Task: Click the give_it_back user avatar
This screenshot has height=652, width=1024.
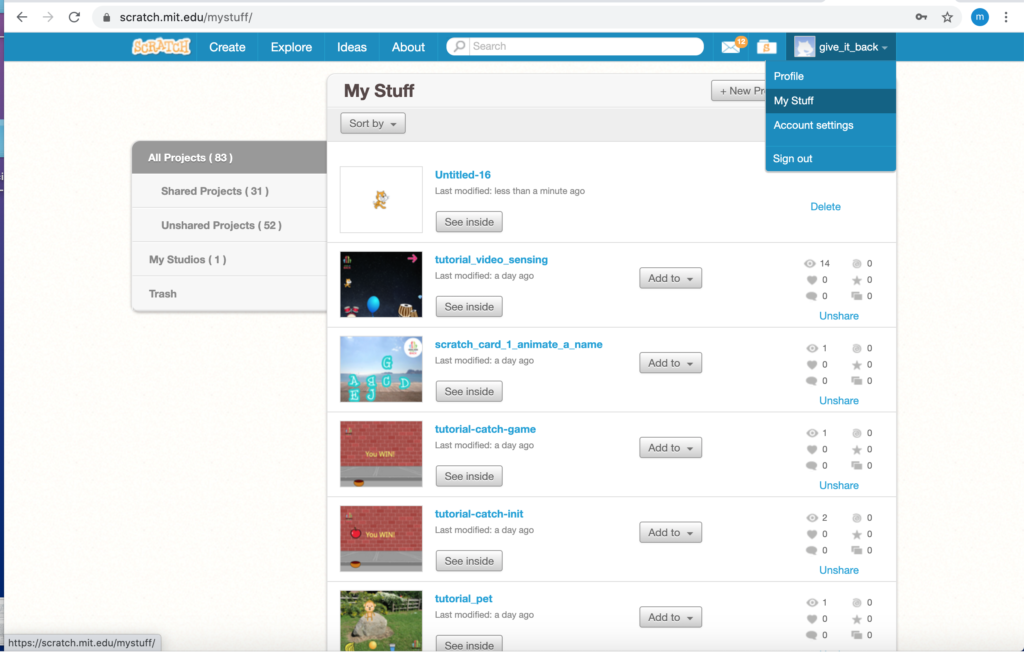Action: coord(805,47)
